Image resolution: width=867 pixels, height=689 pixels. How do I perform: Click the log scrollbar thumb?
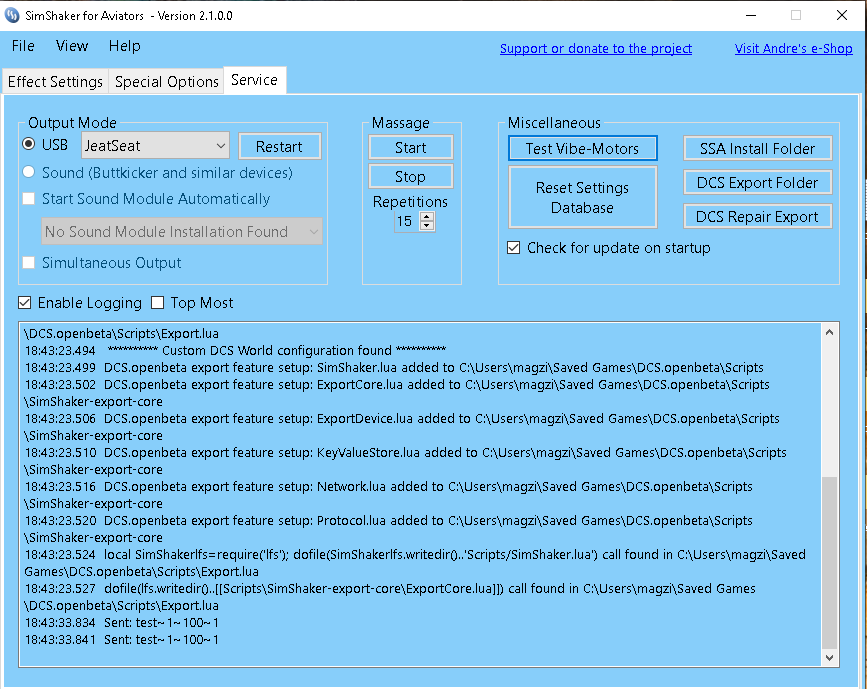pyautogui.click(x=829, y=562)
